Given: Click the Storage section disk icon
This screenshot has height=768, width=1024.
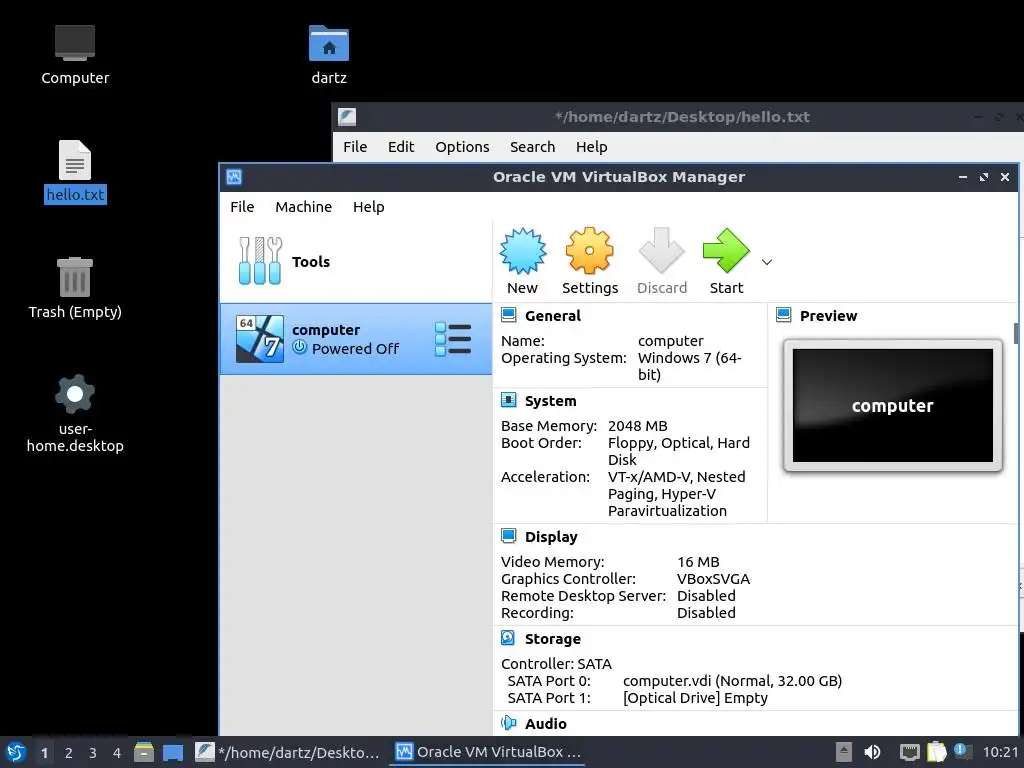Looking at the screenshot, I should (508, 638).
